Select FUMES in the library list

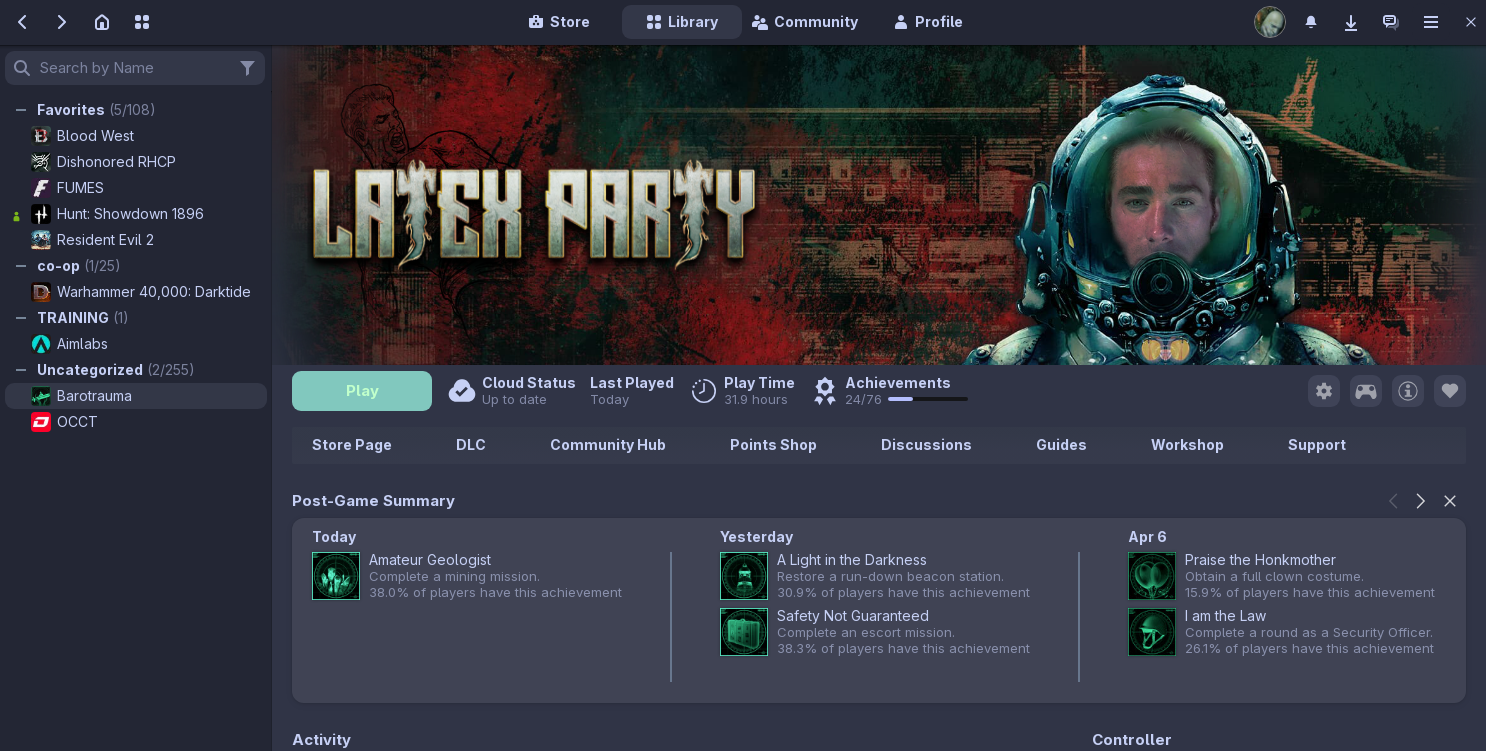point(136,188)
